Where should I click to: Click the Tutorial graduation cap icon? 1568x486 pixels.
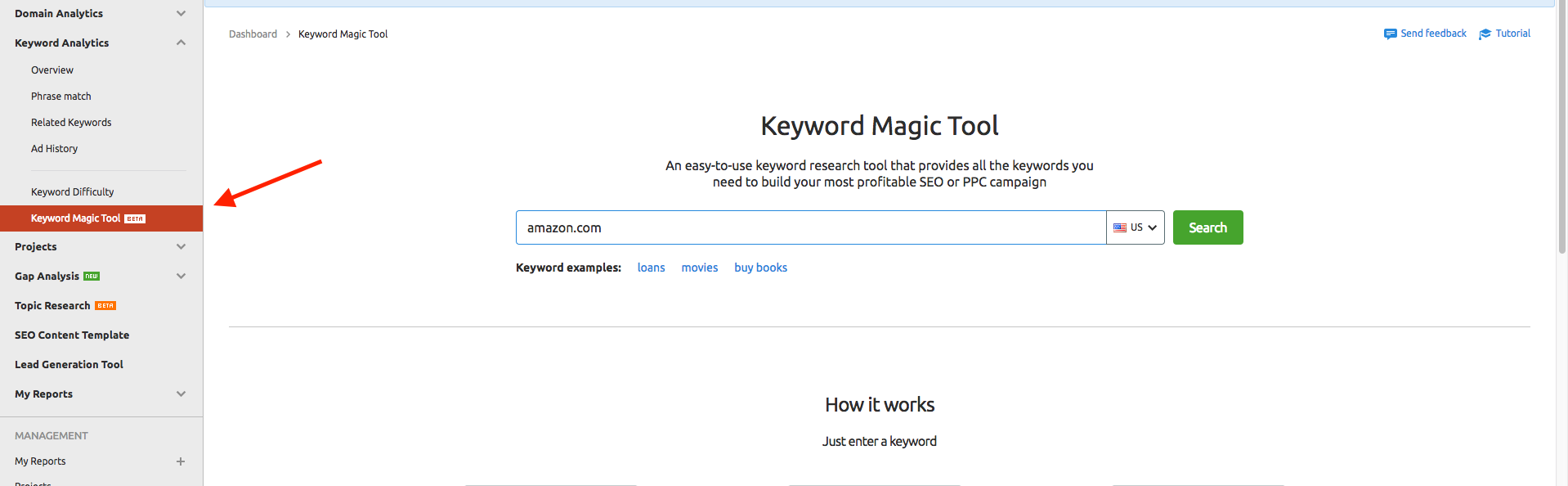pyautogui.click(x=1485, y=34)
